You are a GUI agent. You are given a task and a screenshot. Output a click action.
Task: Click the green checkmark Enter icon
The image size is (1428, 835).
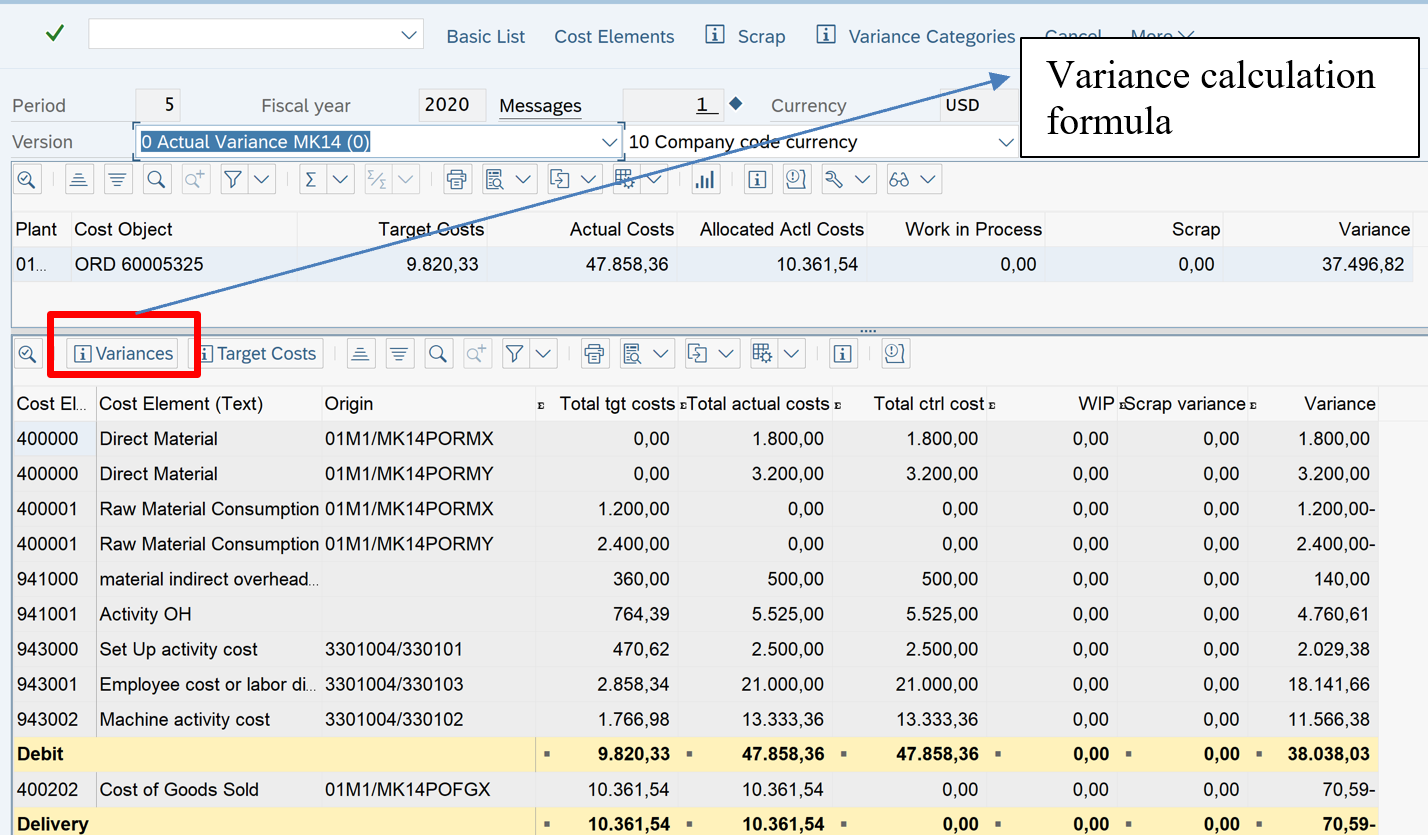click(x=55, y=34)
